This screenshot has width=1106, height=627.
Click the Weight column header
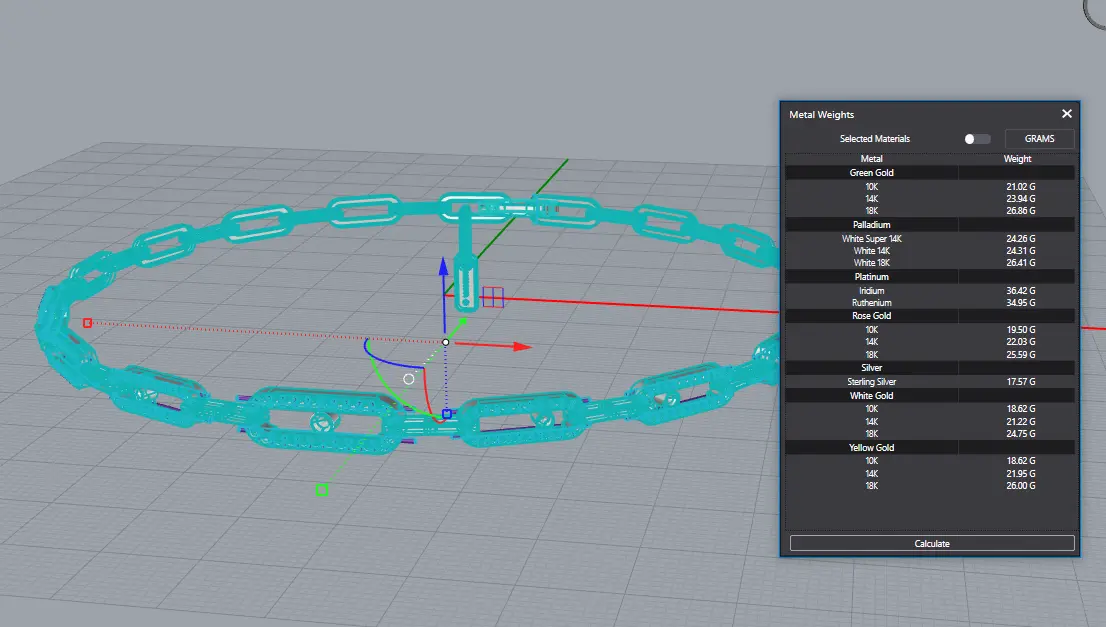pos(1017,159)
